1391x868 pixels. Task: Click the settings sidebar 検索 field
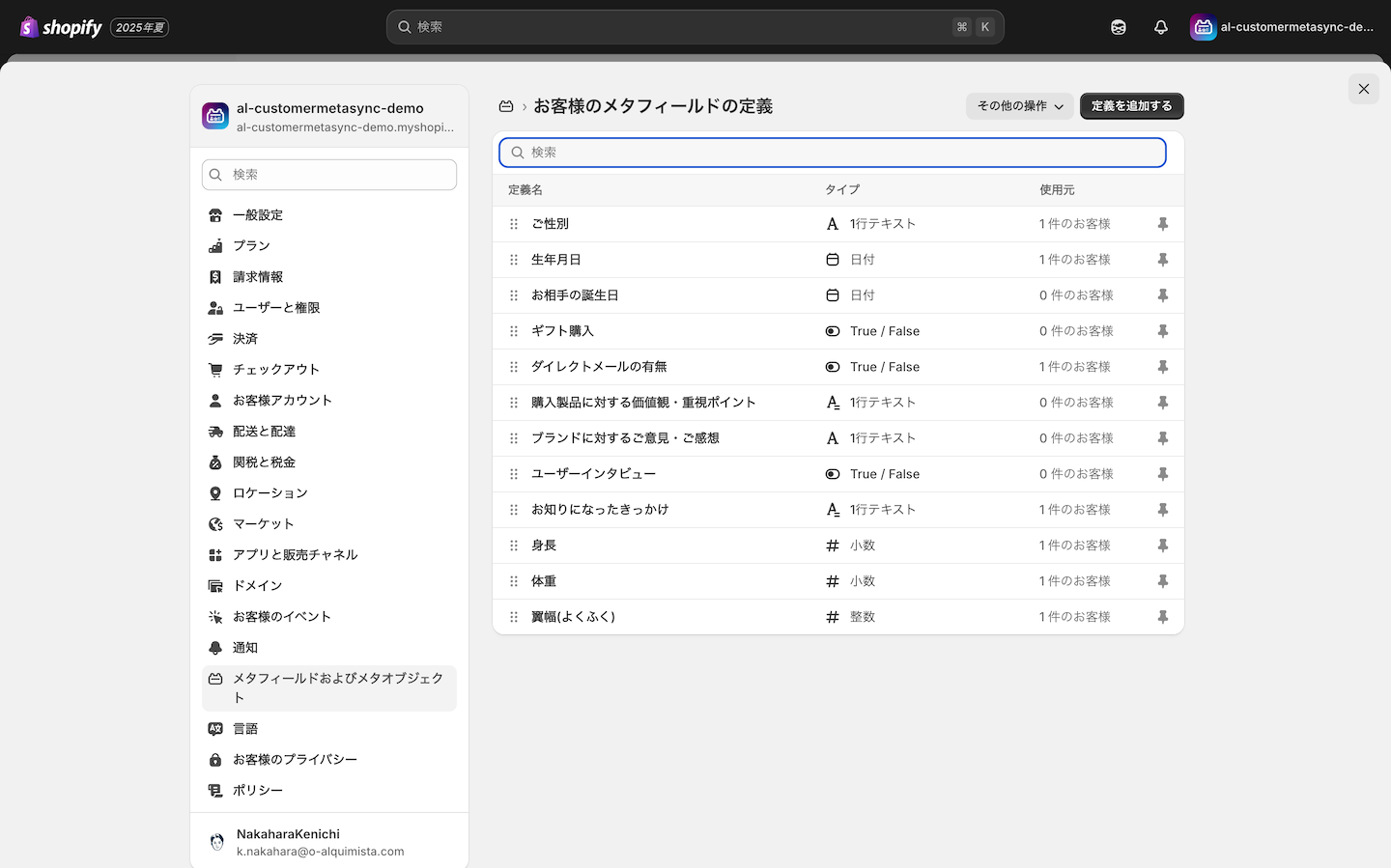[329, 175]
